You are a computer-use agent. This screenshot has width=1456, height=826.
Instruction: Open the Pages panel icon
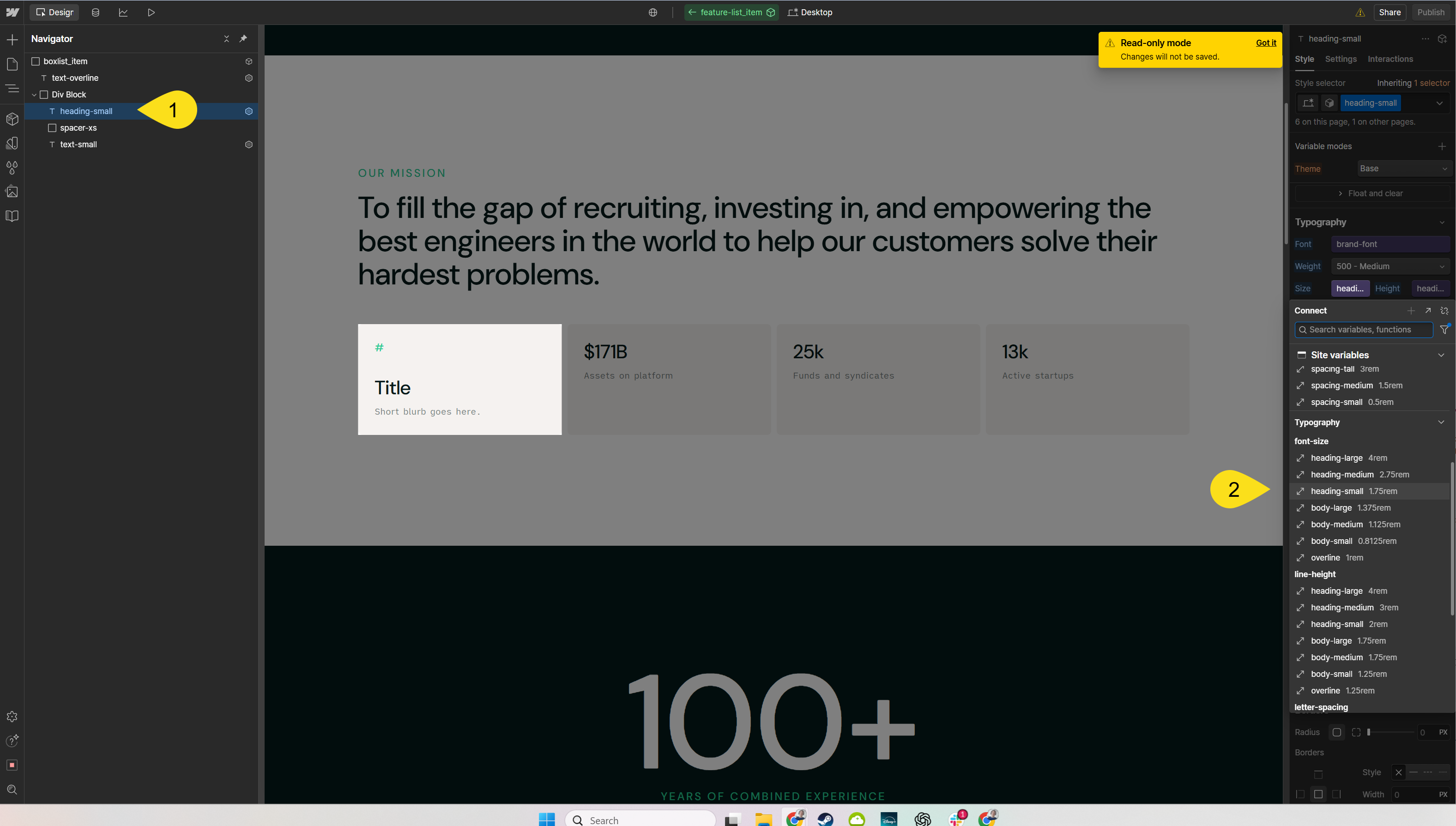coord(12,64)
